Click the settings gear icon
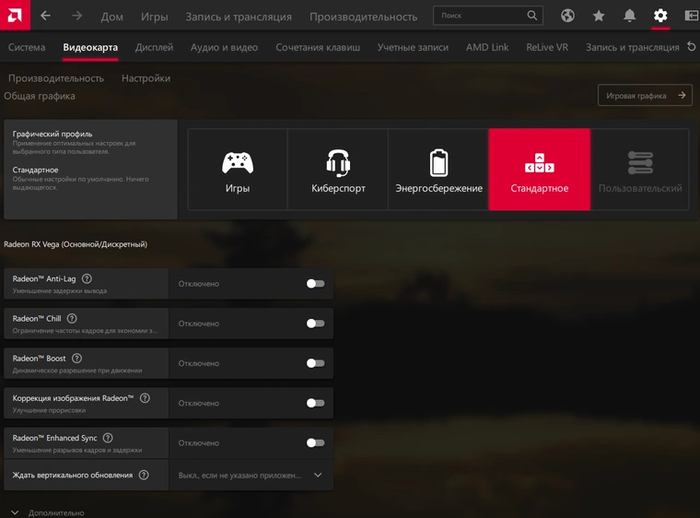700x518 pixels. 660,16
